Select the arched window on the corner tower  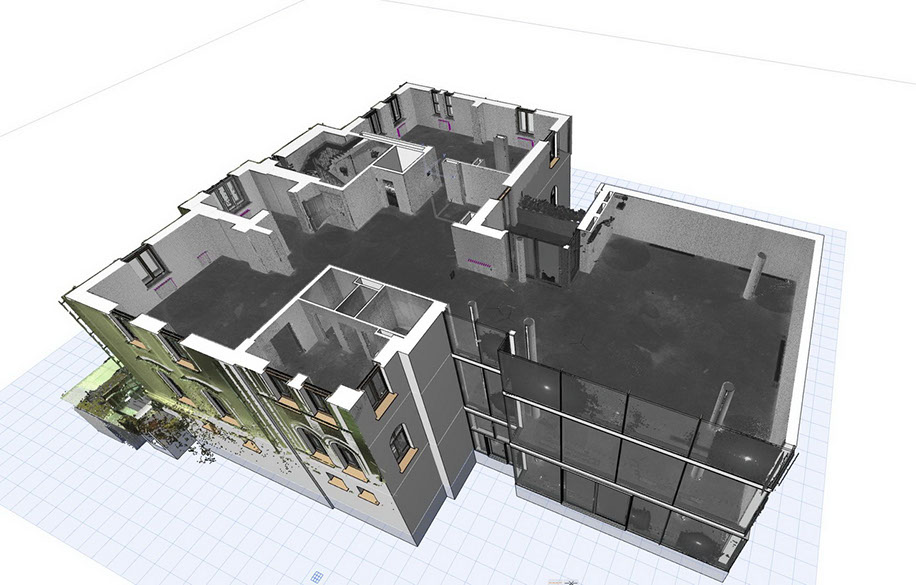[x=402, y=442]
